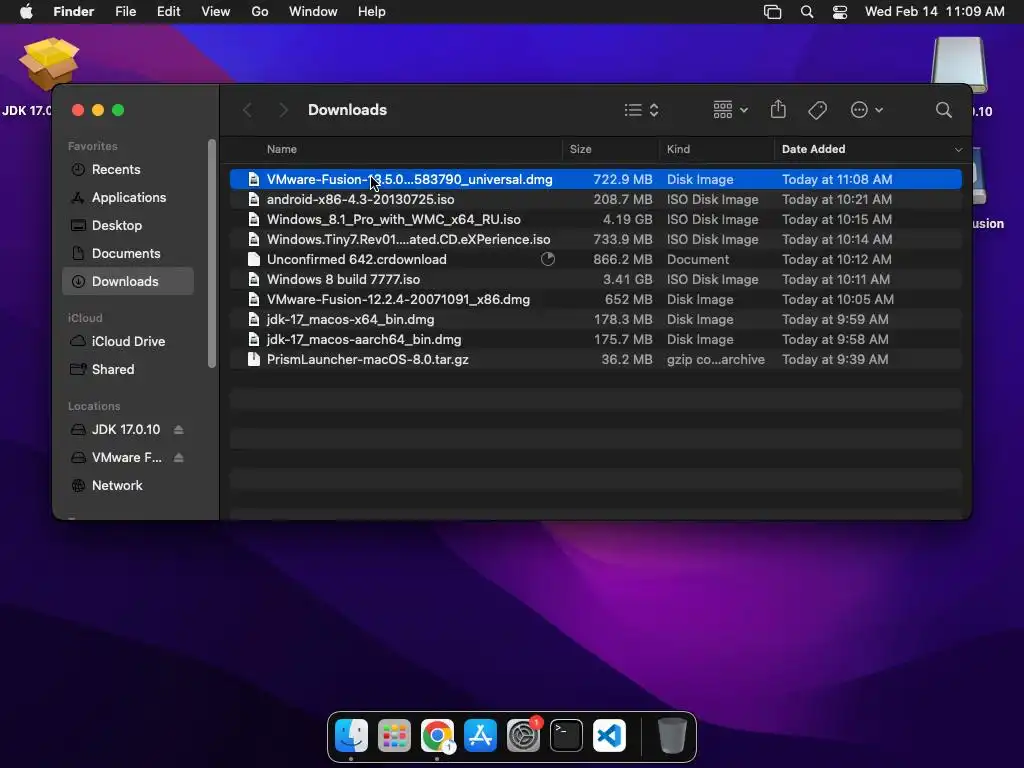The height and width of the screenshot is (768, 1024).
Task: Select Recents in the sidebar
Action: [x=128, y=169]
